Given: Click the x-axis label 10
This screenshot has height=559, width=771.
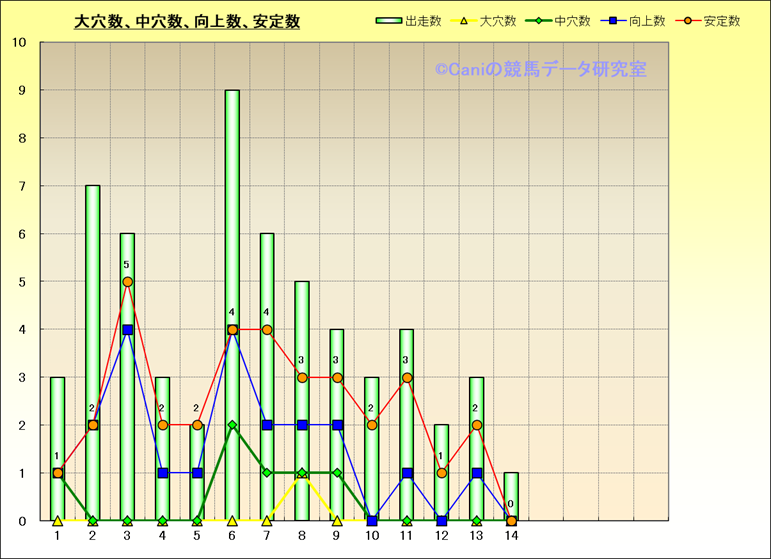Looking at the screenshot, I should coord(372,536).
